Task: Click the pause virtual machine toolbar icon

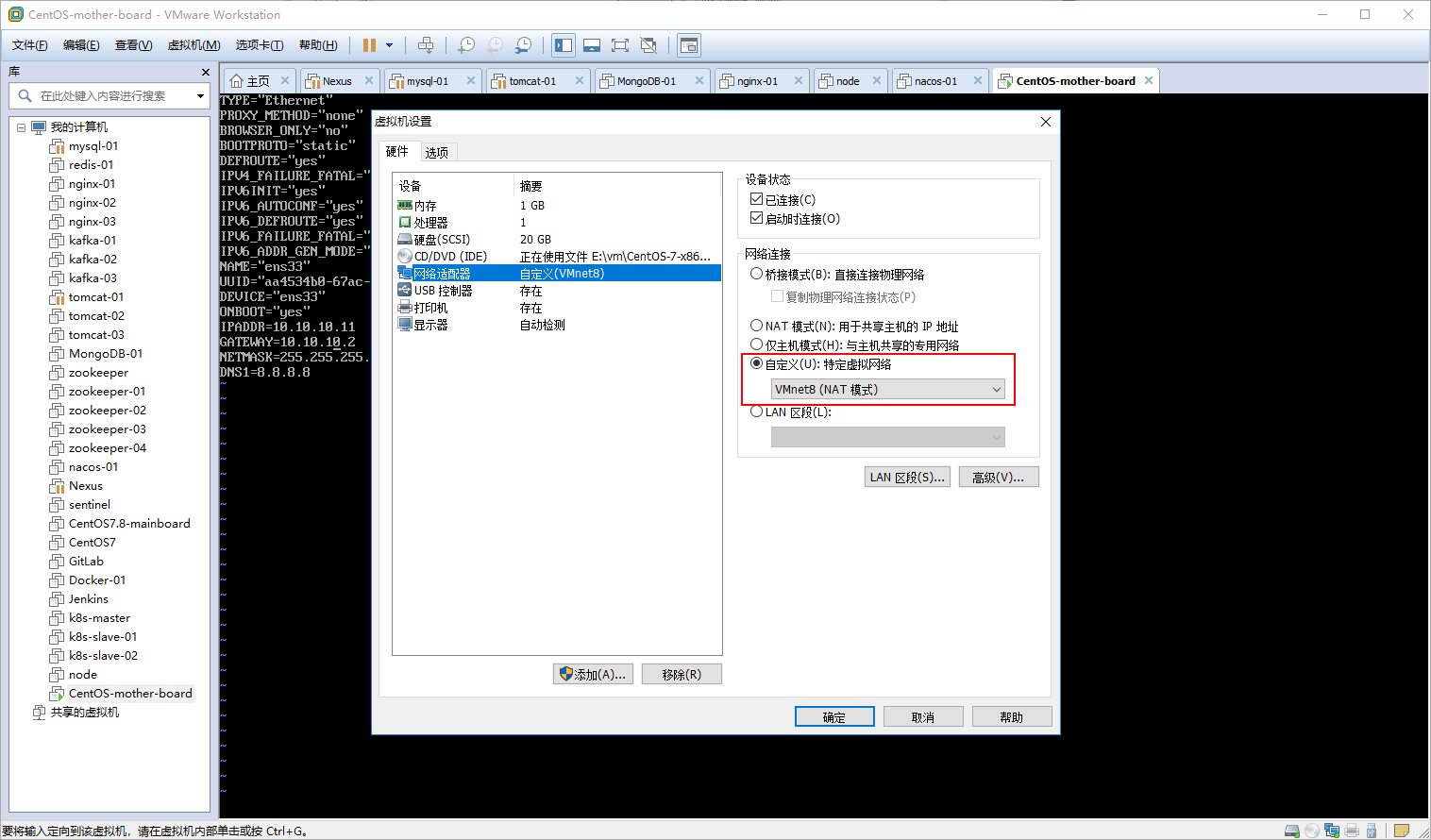Action: tap(369, 45)
